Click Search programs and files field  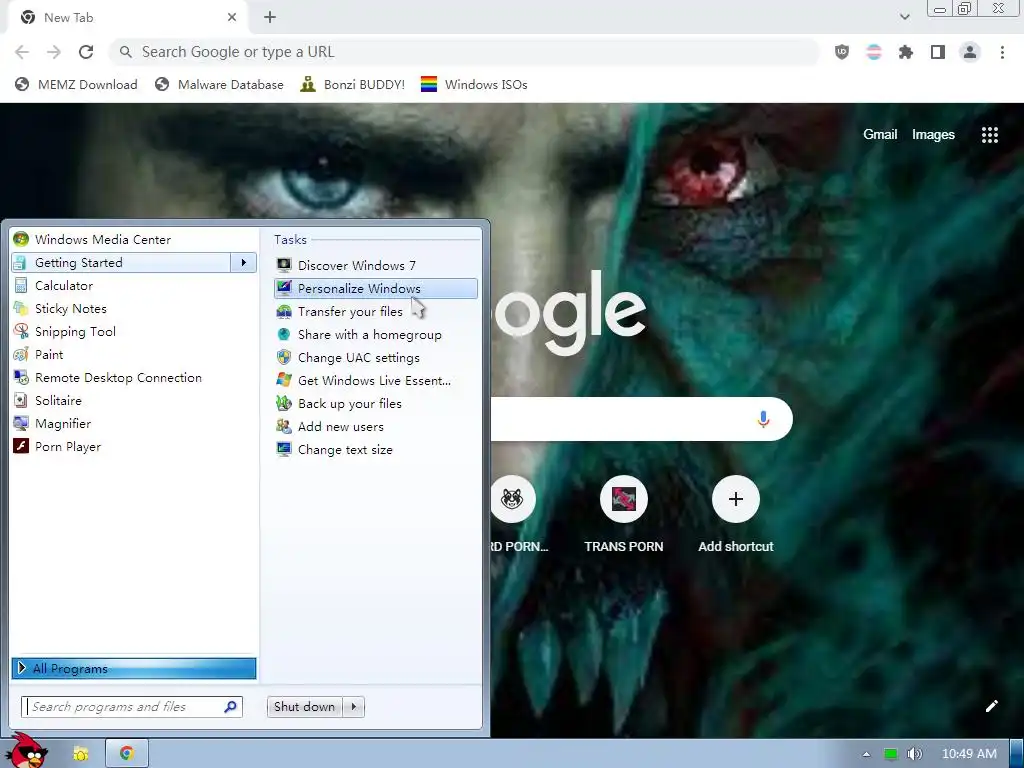pos(132,707)
